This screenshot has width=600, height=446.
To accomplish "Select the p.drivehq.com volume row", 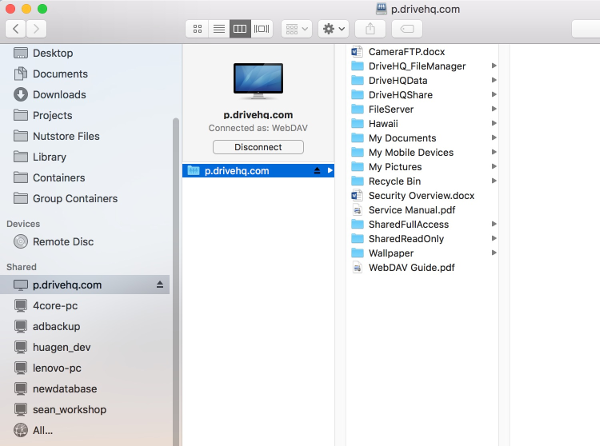I will (x=258, y=171).
